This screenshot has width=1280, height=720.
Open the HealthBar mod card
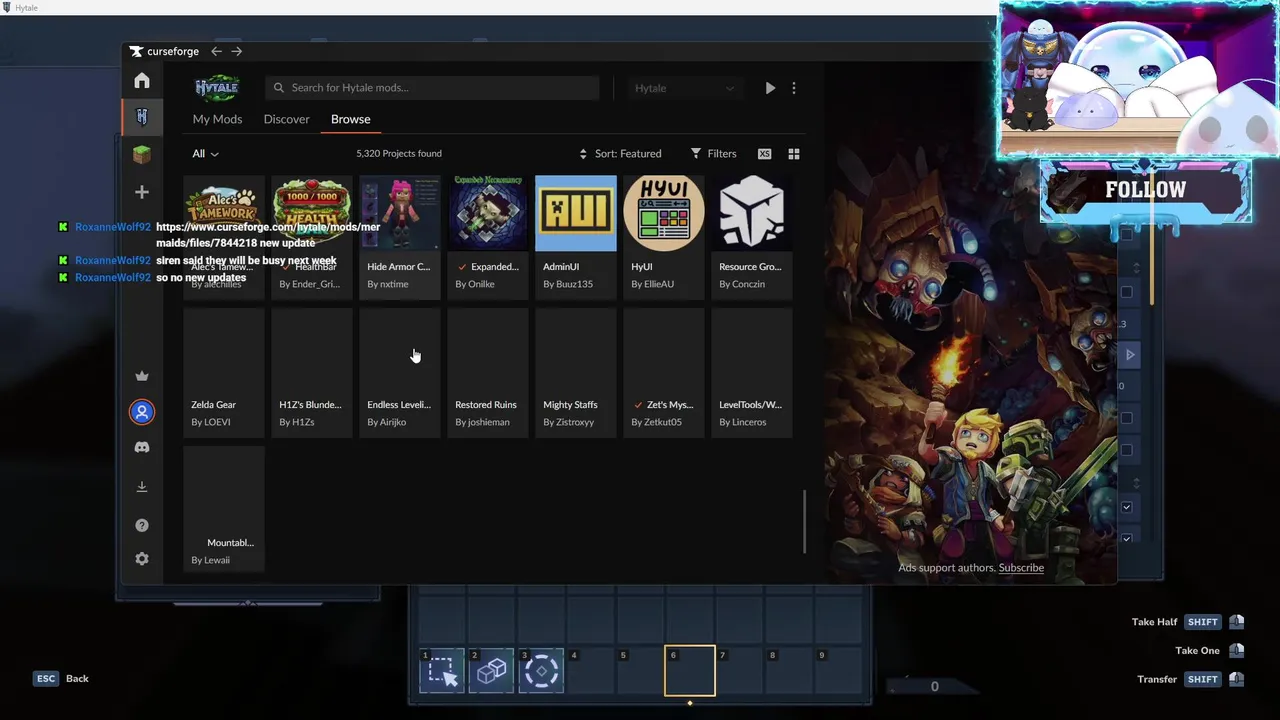pos(312,238)
